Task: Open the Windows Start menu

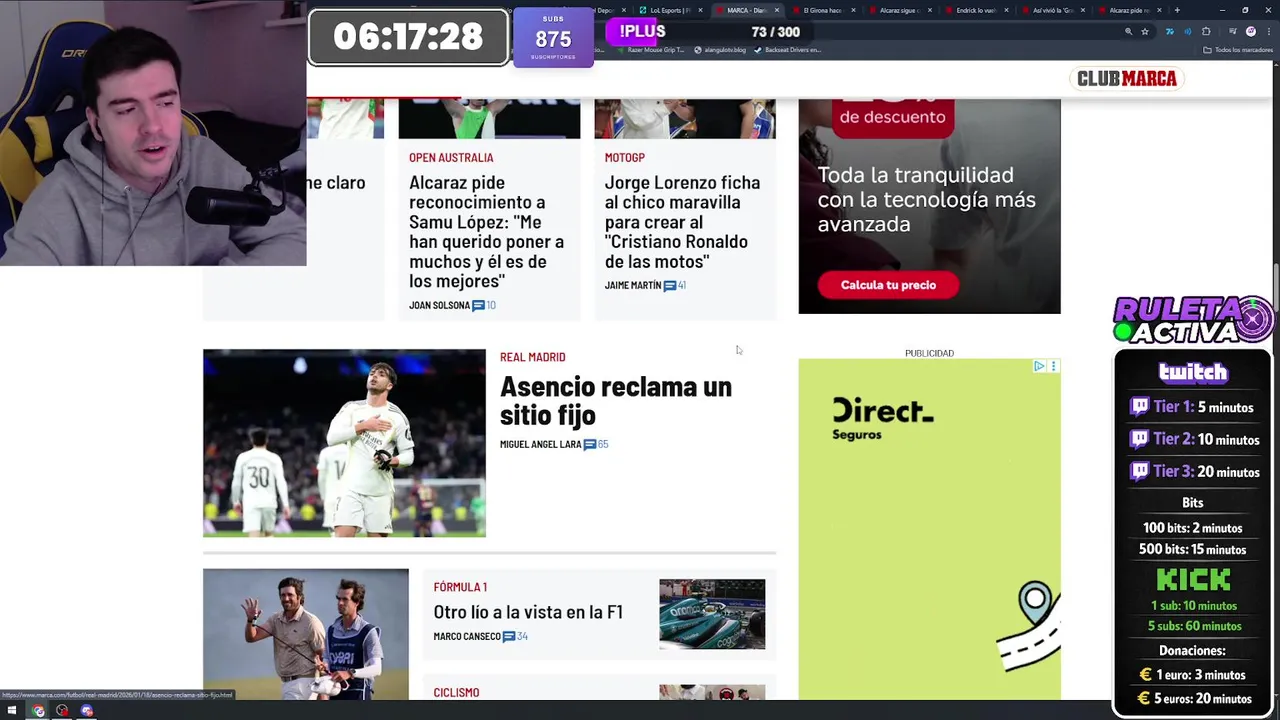Action: point(12,711)
